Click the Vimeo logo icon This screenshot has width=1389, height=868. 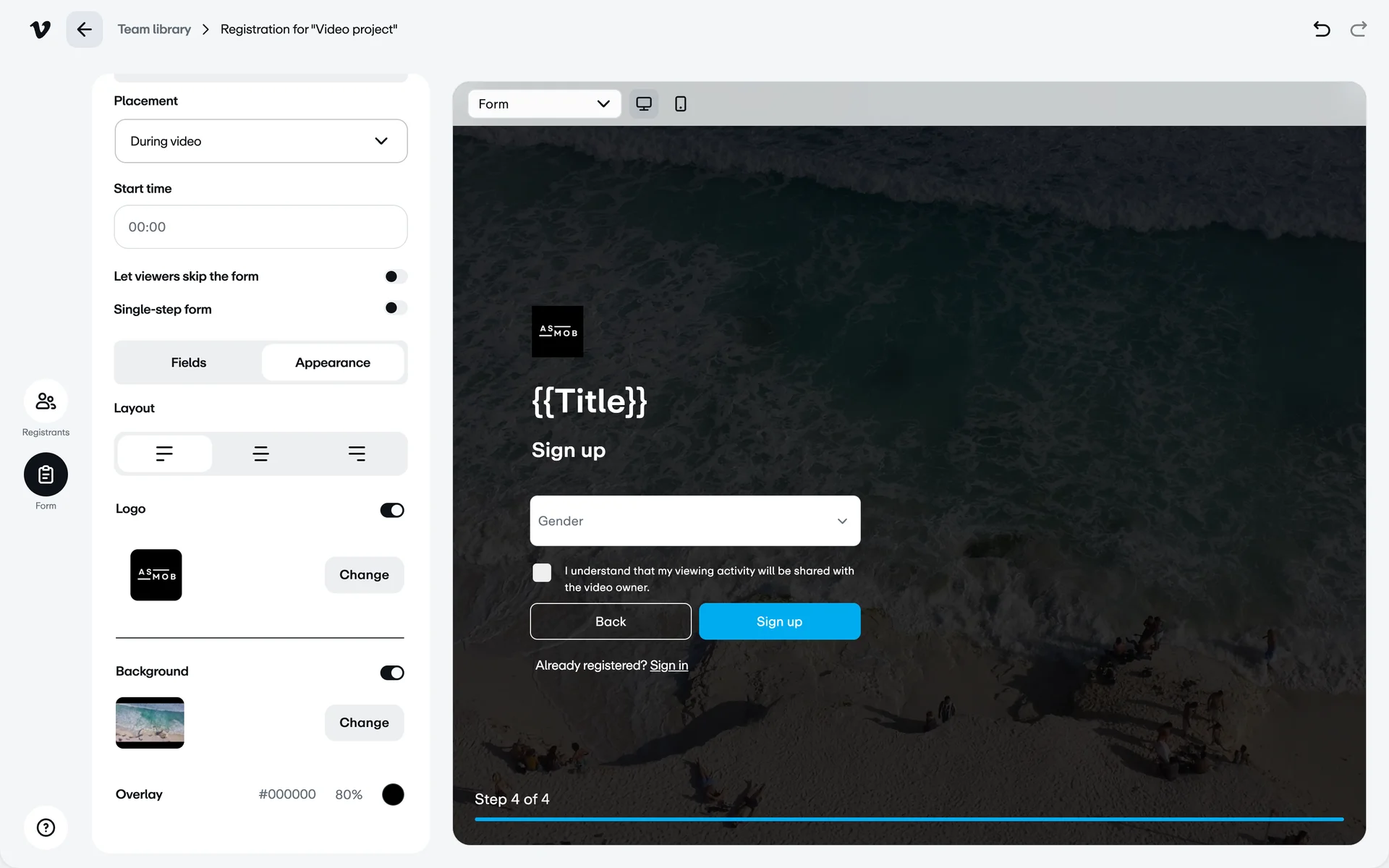click(x=41, y=30)
